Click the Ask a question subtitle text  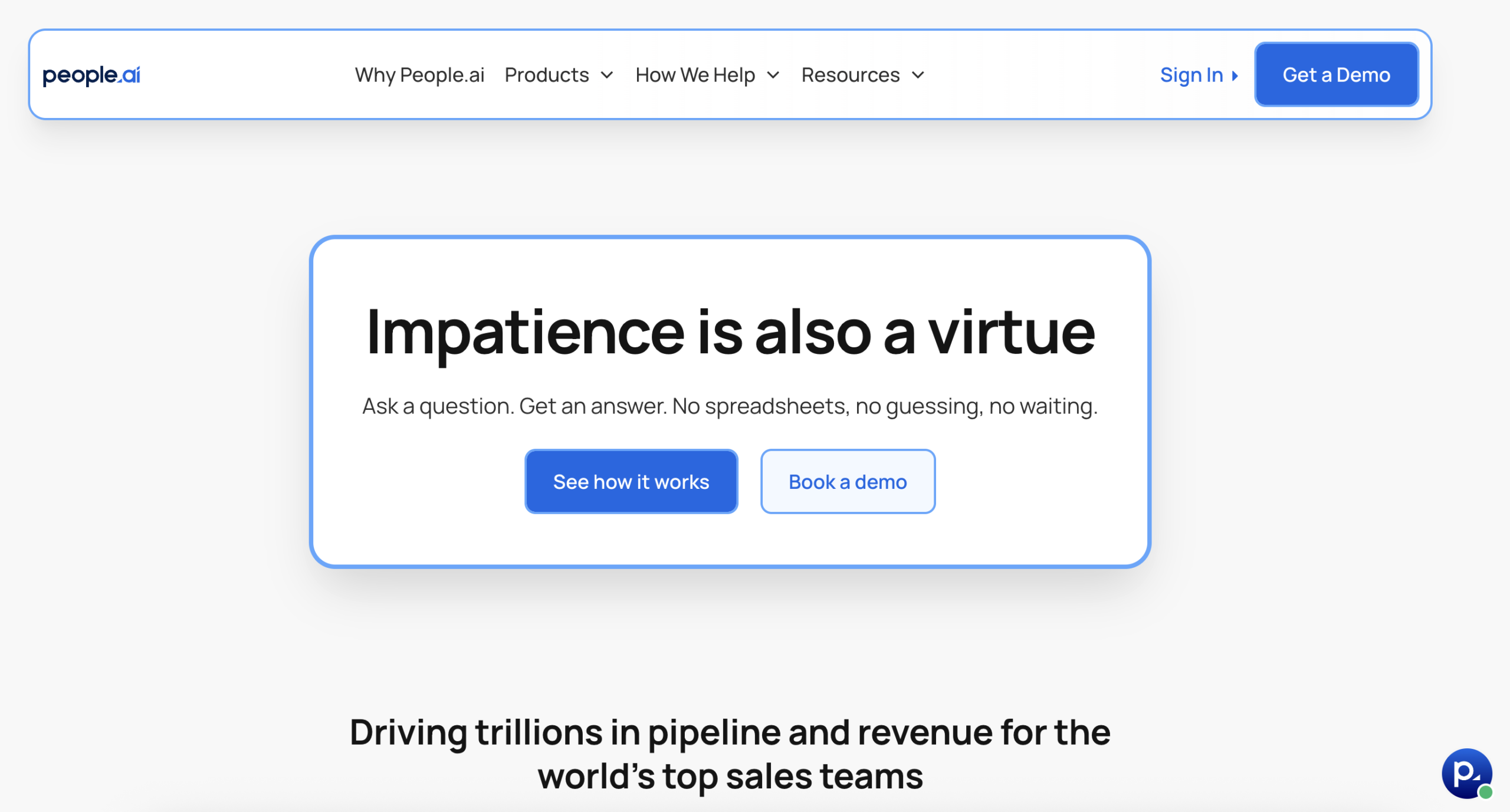730,406
